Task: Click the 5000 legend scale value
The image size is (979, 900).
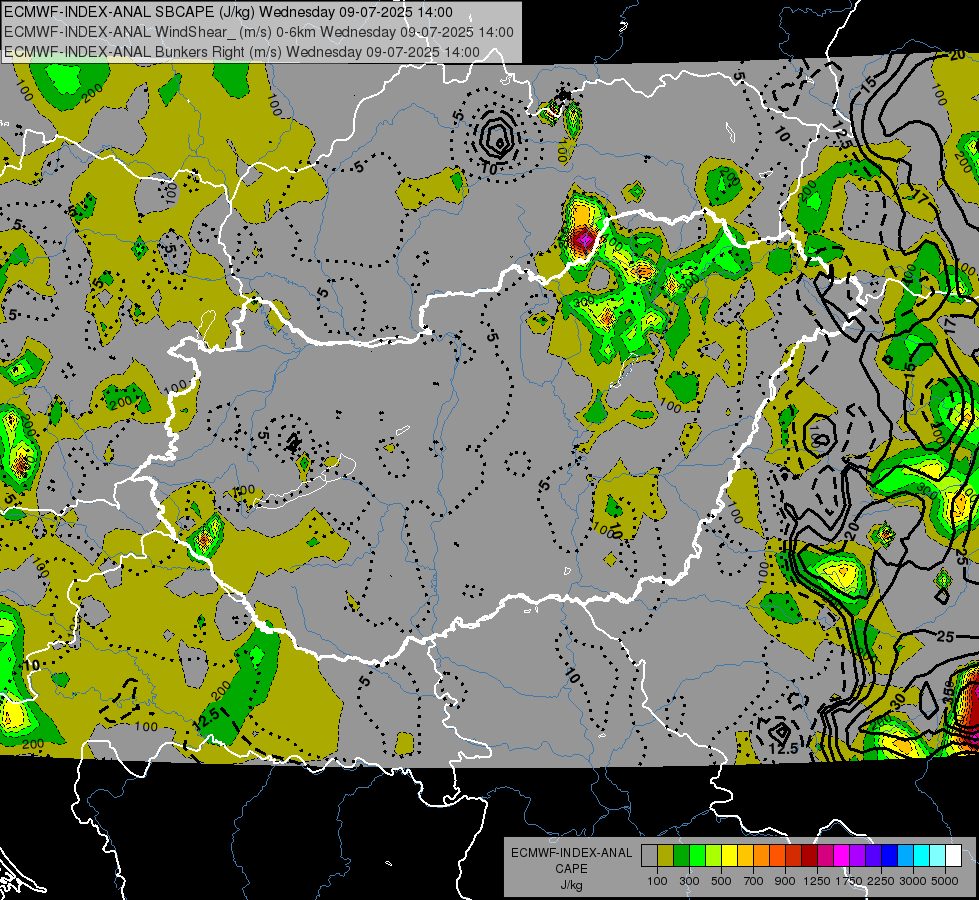Action: tap(945, 881)
